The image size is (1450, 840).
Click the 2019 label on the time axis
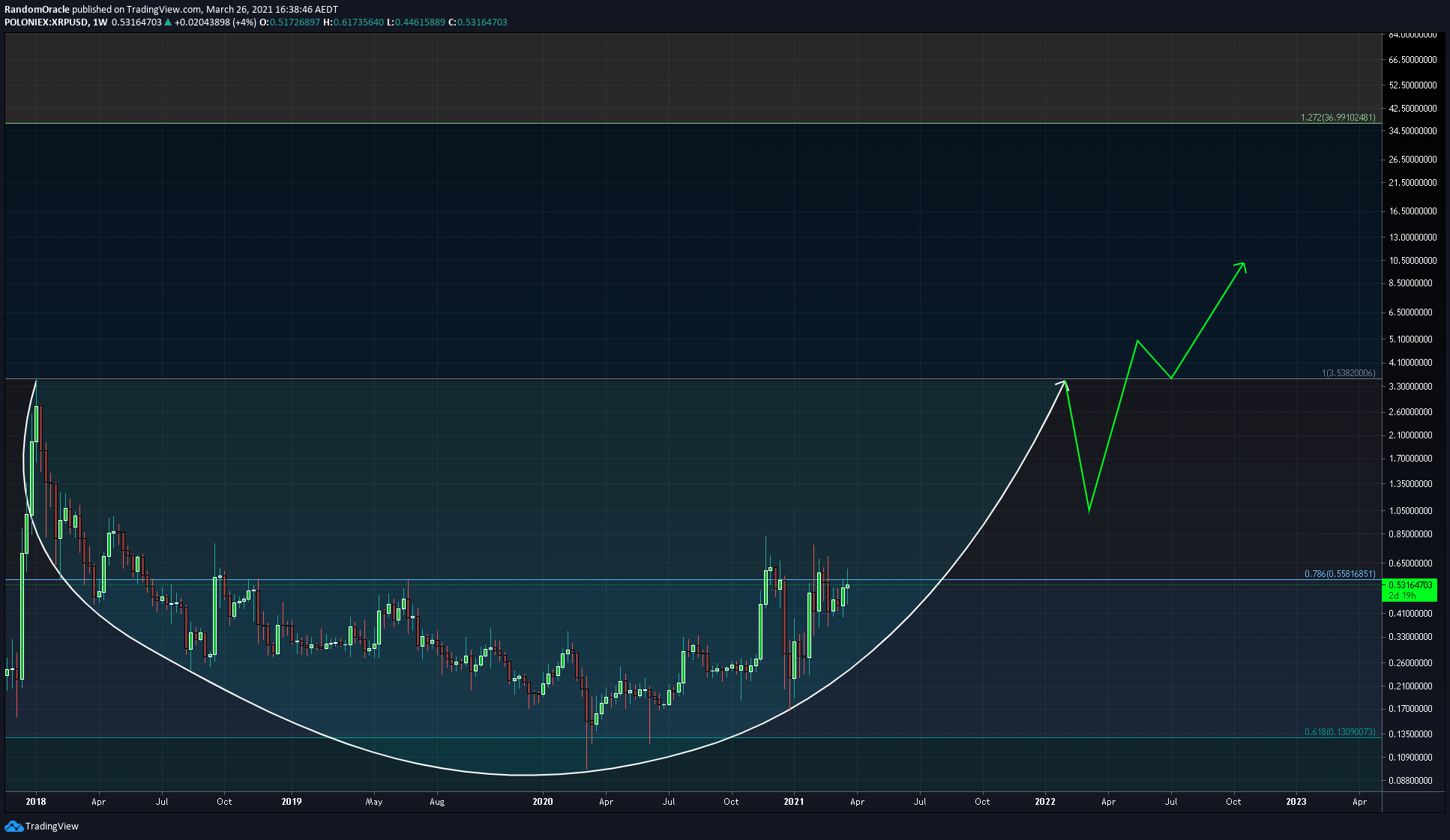pos(292,802)
